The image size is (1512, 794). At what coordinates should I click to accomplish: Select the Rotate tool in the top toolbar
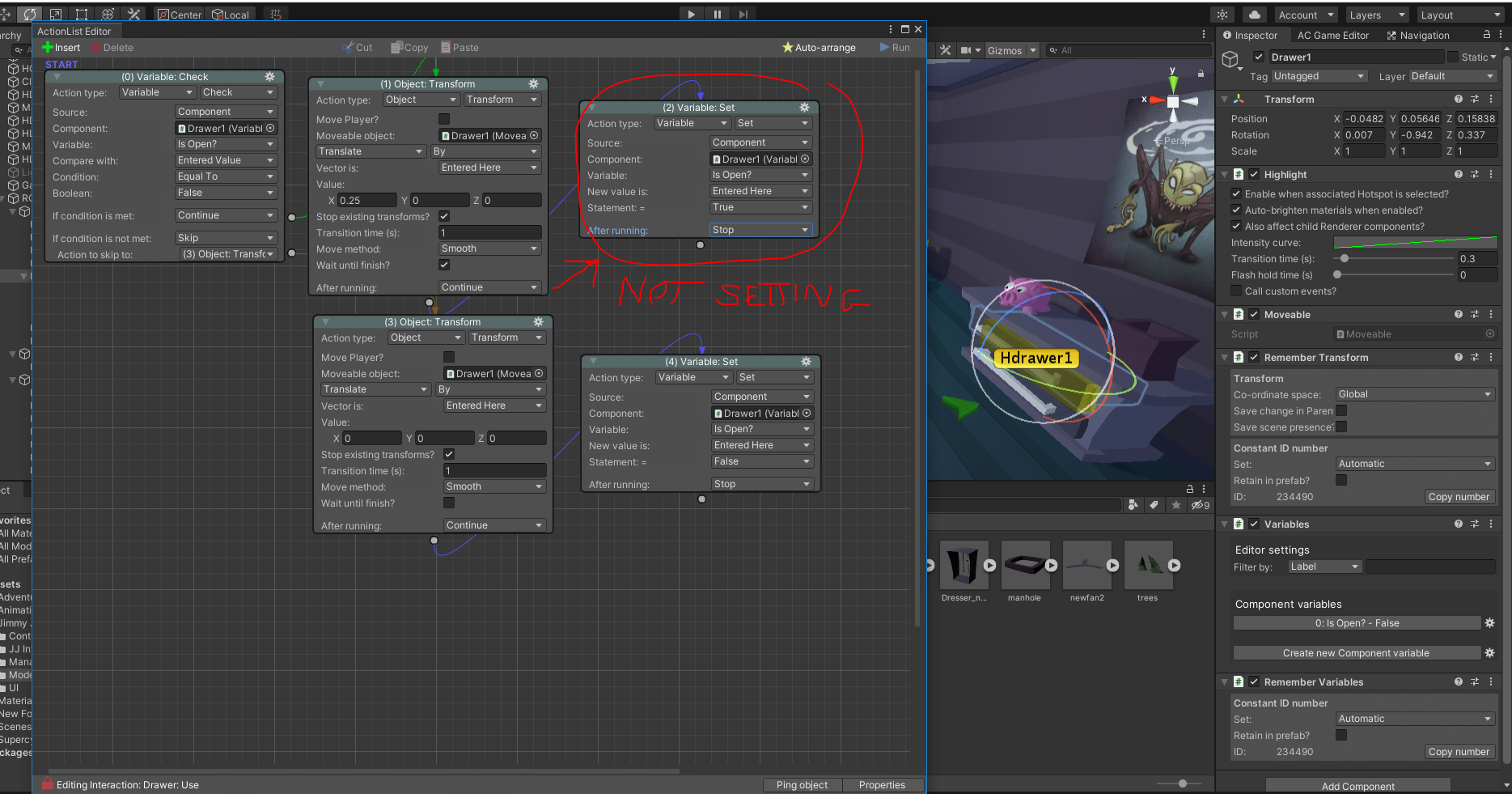(30, 15)
